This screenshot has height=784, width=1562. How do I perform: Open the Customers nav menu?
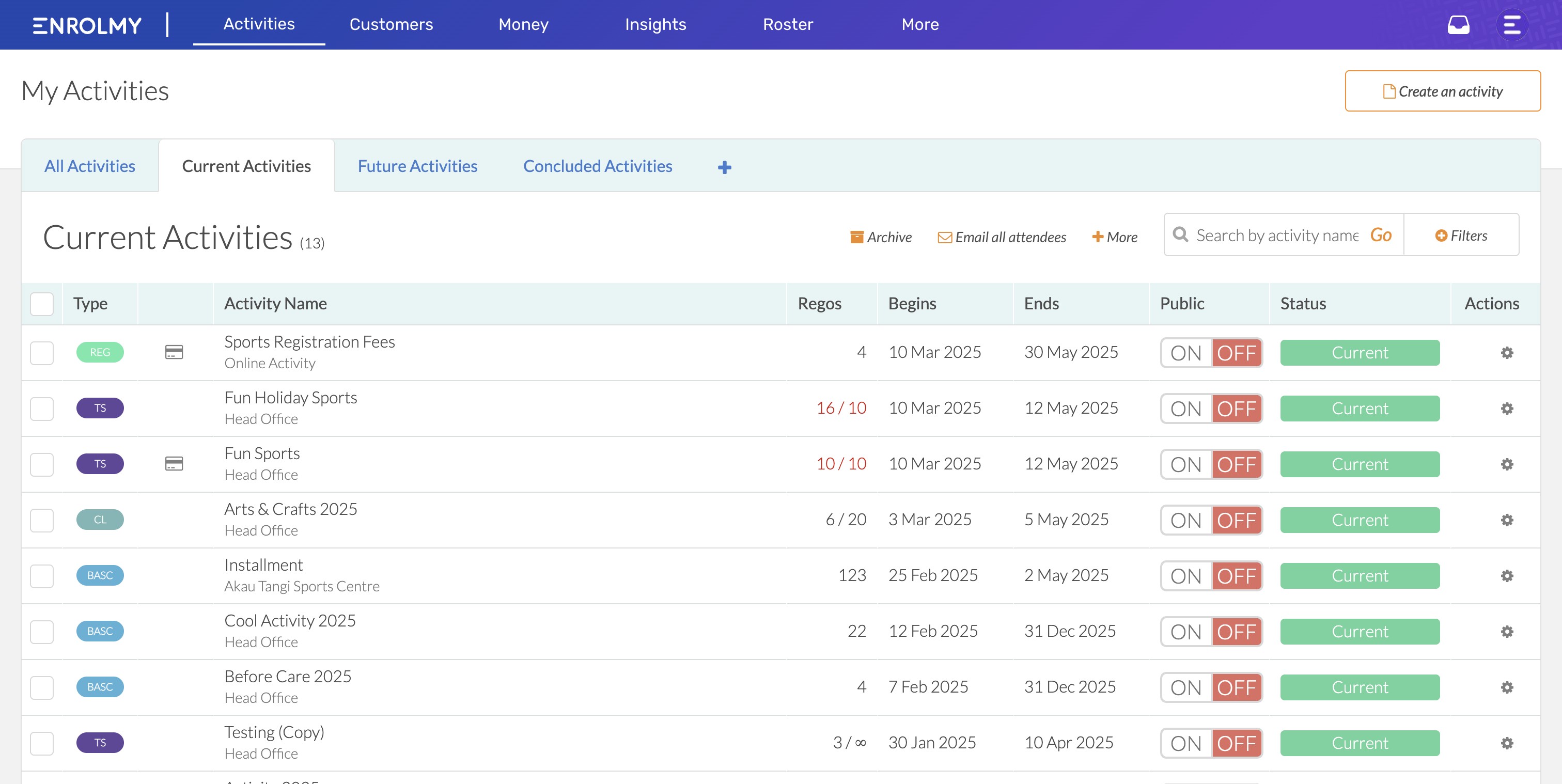point(391,25)
